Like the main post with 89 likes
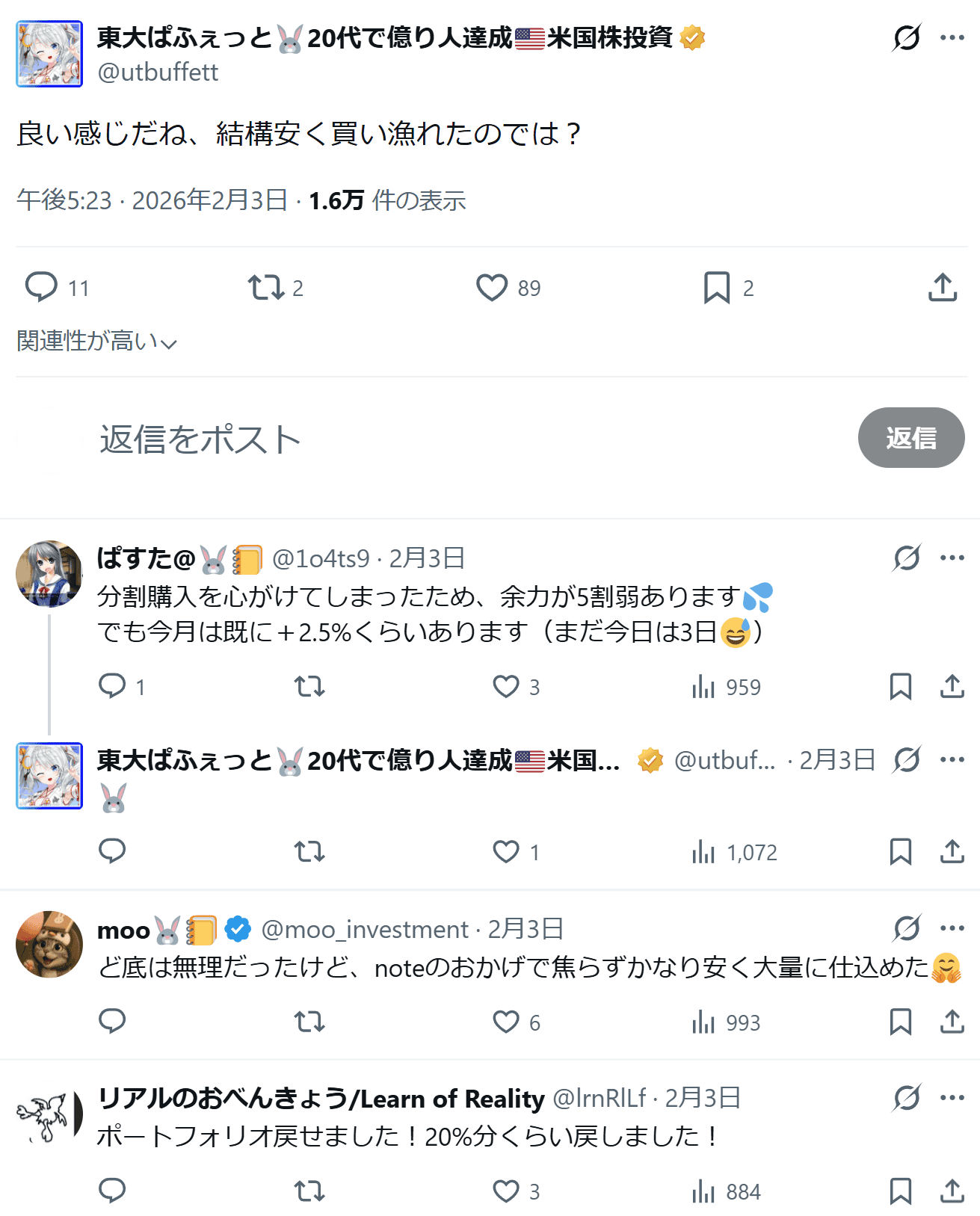Image resolution: width=980 pixels, height=1216 pixels. (492, 287)
